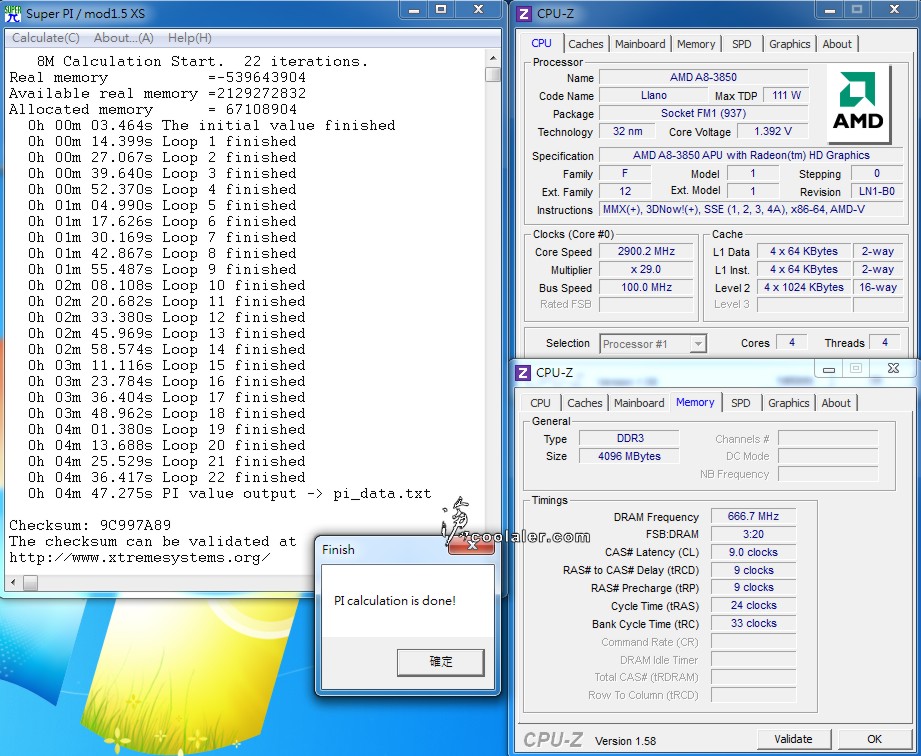Click the CAS# Latency value 9.0 clocks
The height and width of the screenshot is (756, 921).
click(x=753, y=552)
